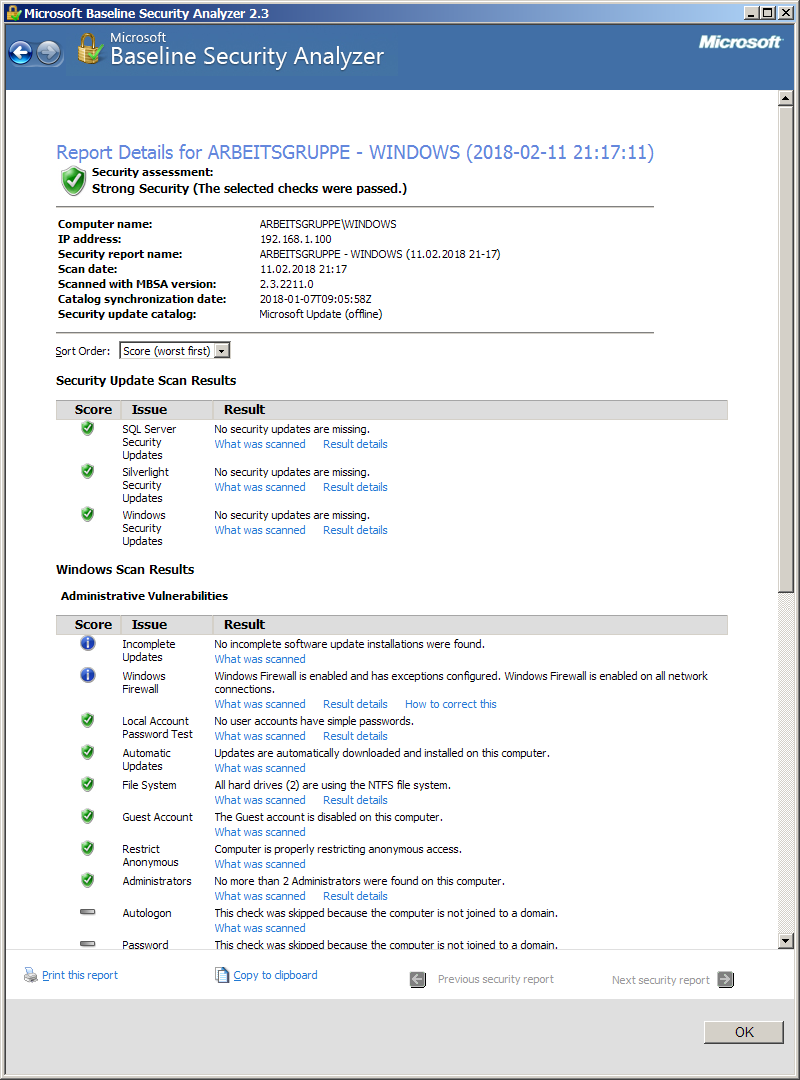Click the Microsoft logo in header
Viewport: 800px width, 1080px height.
(740, 42)
